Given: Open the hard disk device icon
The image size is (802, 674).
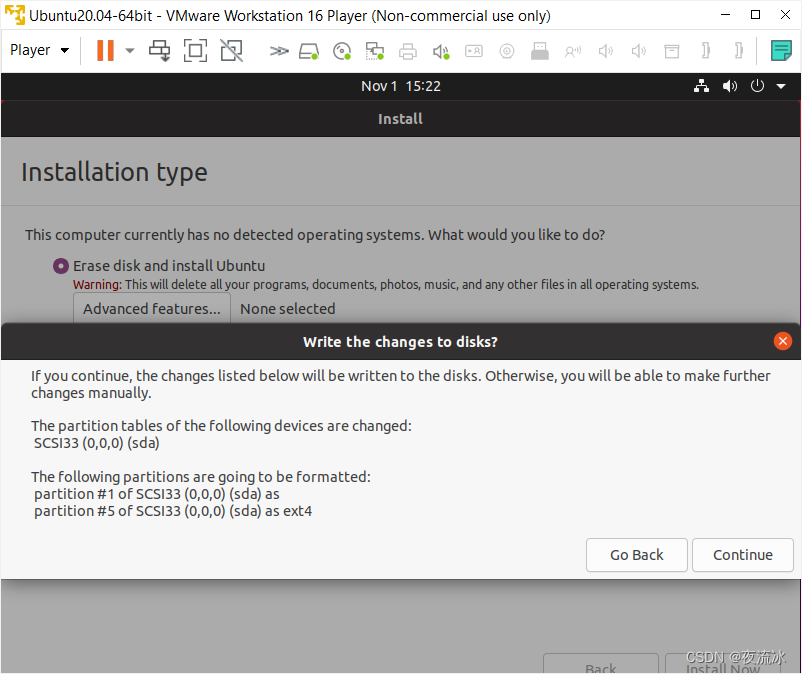Looking at the screenshot, I should click(x=309, y=51).
